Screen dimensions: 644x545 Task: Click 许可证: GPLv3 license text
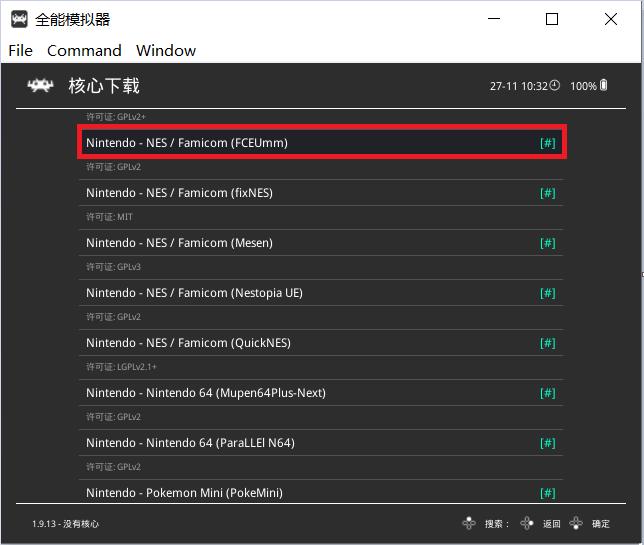(113, 267)
